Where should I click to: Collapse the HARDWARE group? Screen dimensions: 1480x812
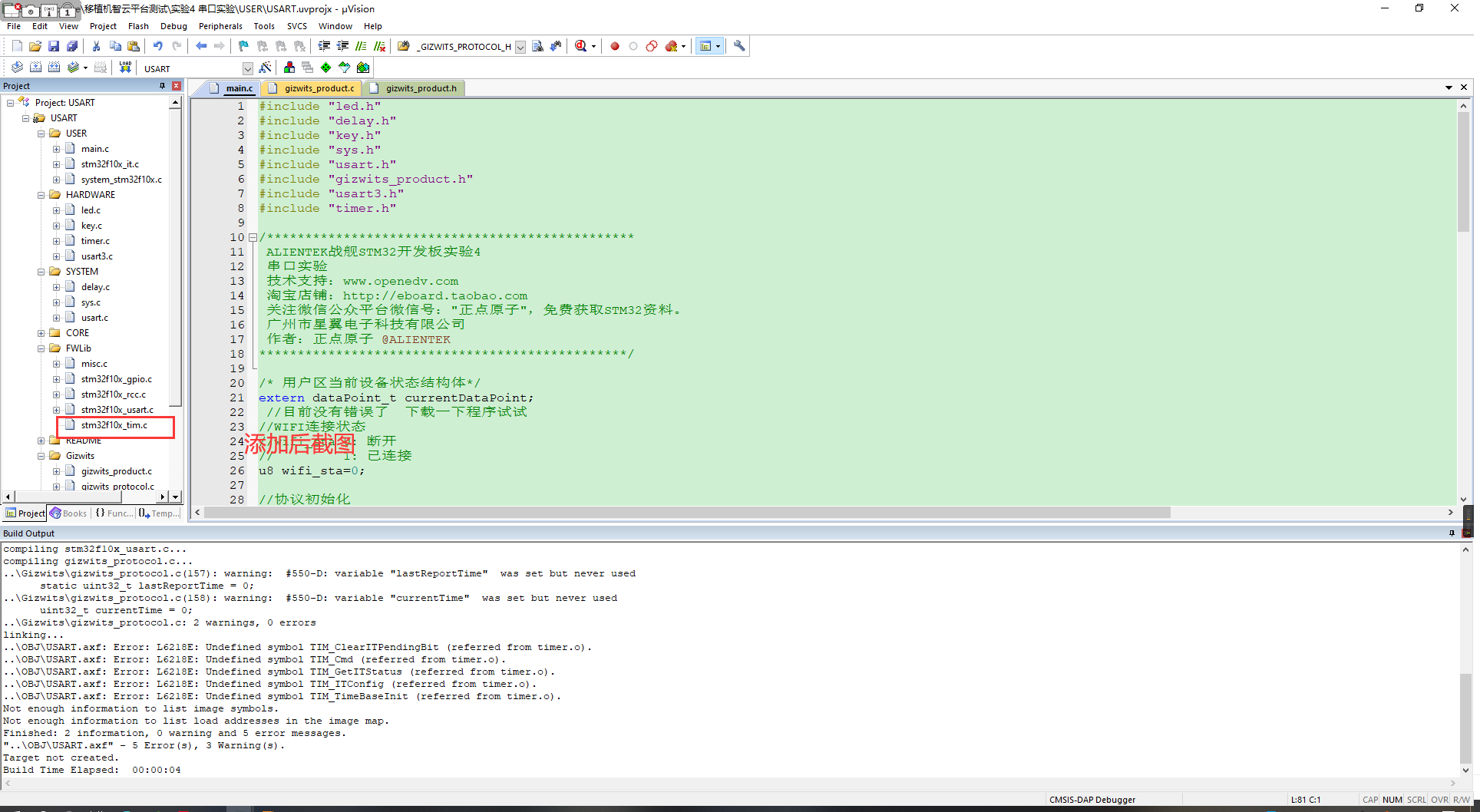41,195
